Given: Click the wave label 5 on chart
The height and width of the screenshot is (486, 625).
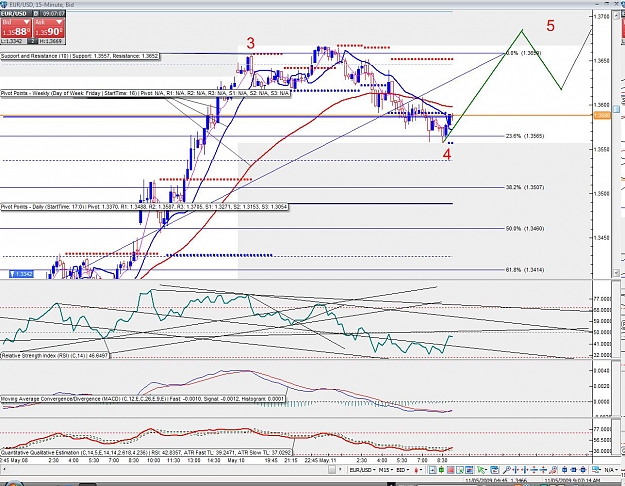Looking at the screenshot, I should pyautogui.click(x=550, y=26).
